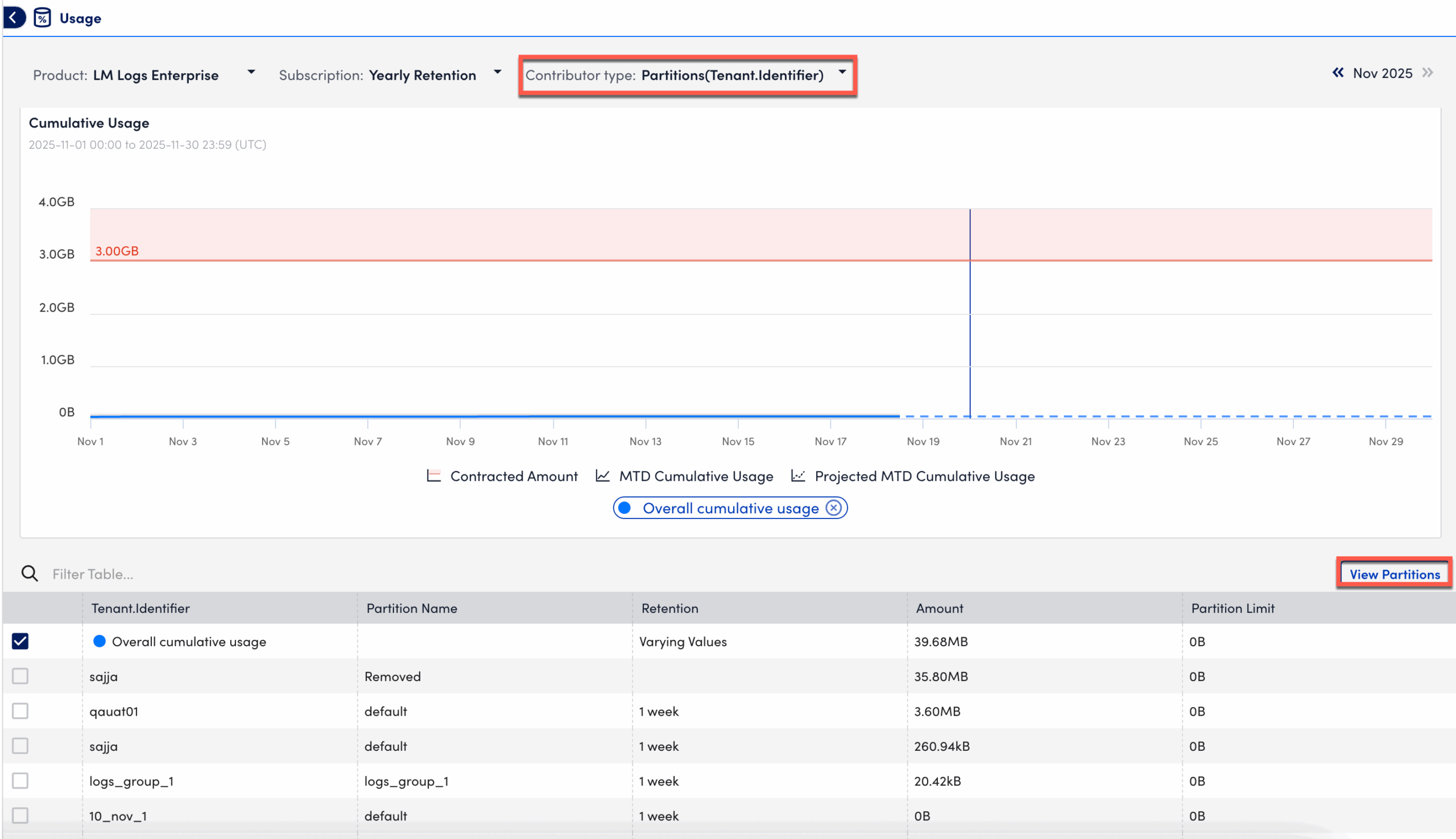Go to previous month using the double-left chevron
The width and height of the screenshot is (1456, 839).
1339,73
